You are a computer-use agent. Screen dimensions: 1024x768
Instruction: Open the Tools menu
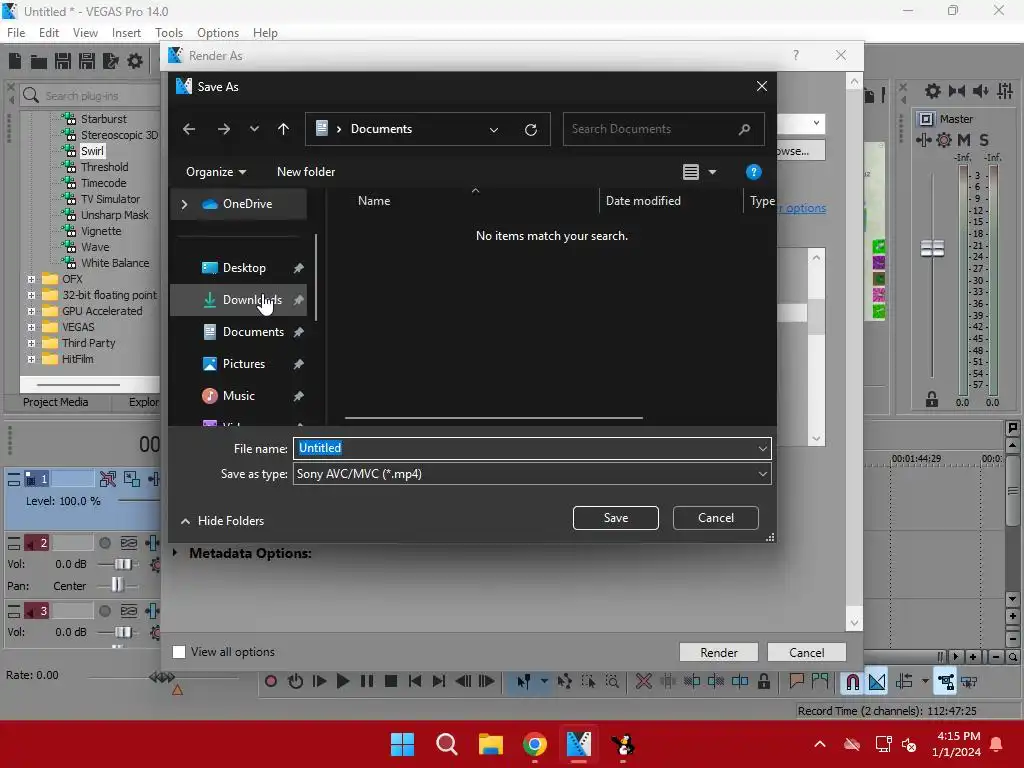click(x=169, y=33)
